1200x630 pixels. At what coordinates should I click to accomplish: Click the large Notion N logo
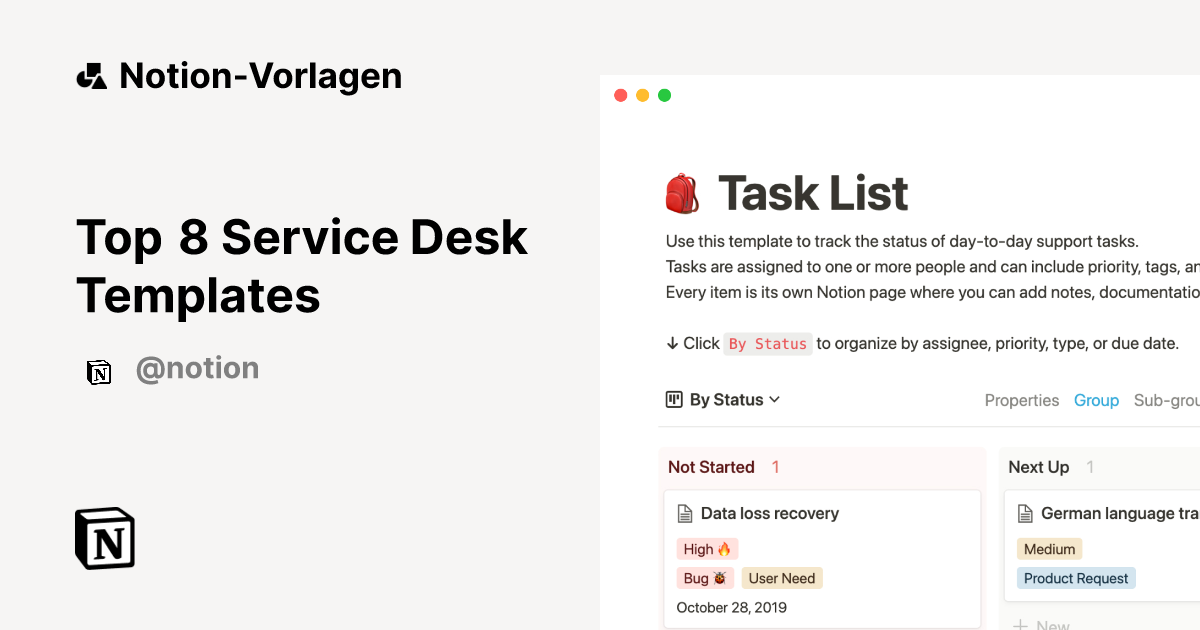click(x=103, y=538)
